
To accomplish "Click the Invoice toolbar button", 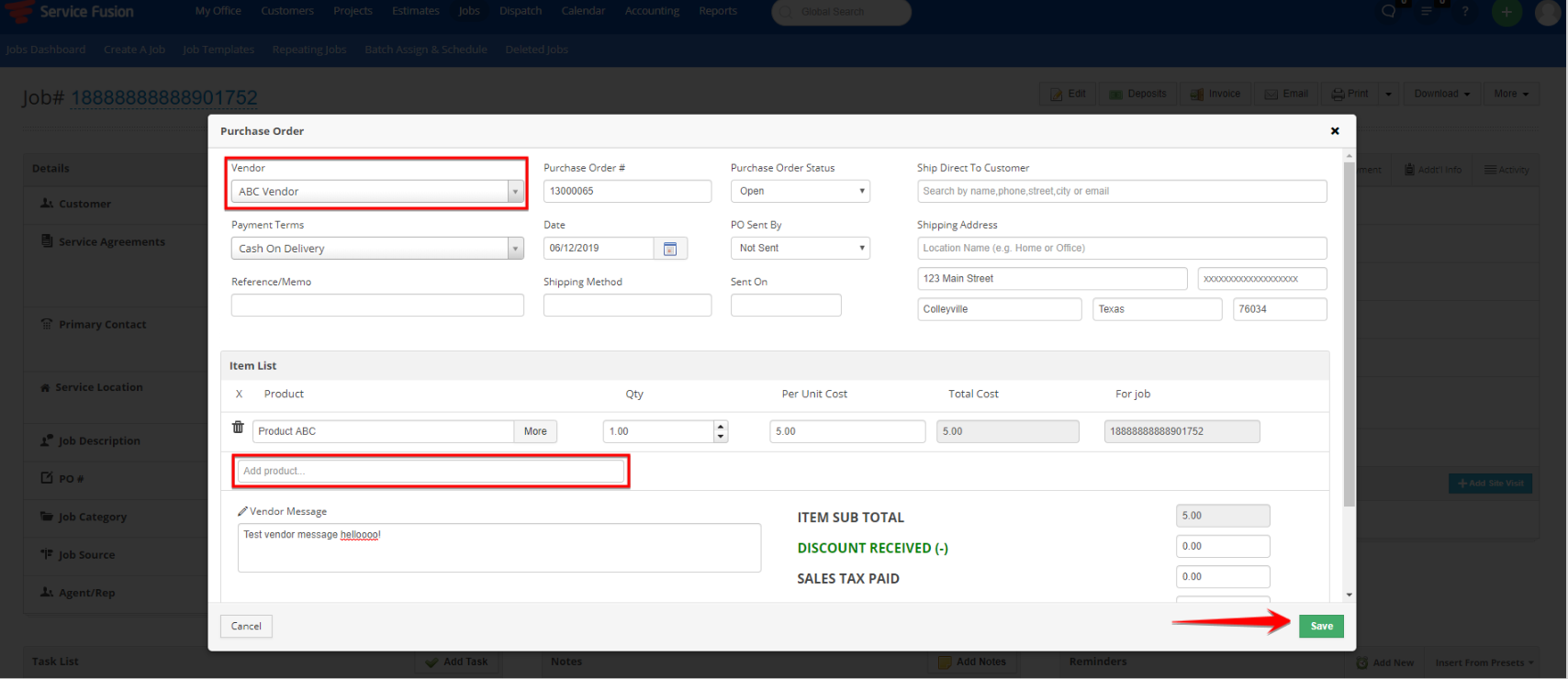I will pyautogui.click(x=1215, y=94).
